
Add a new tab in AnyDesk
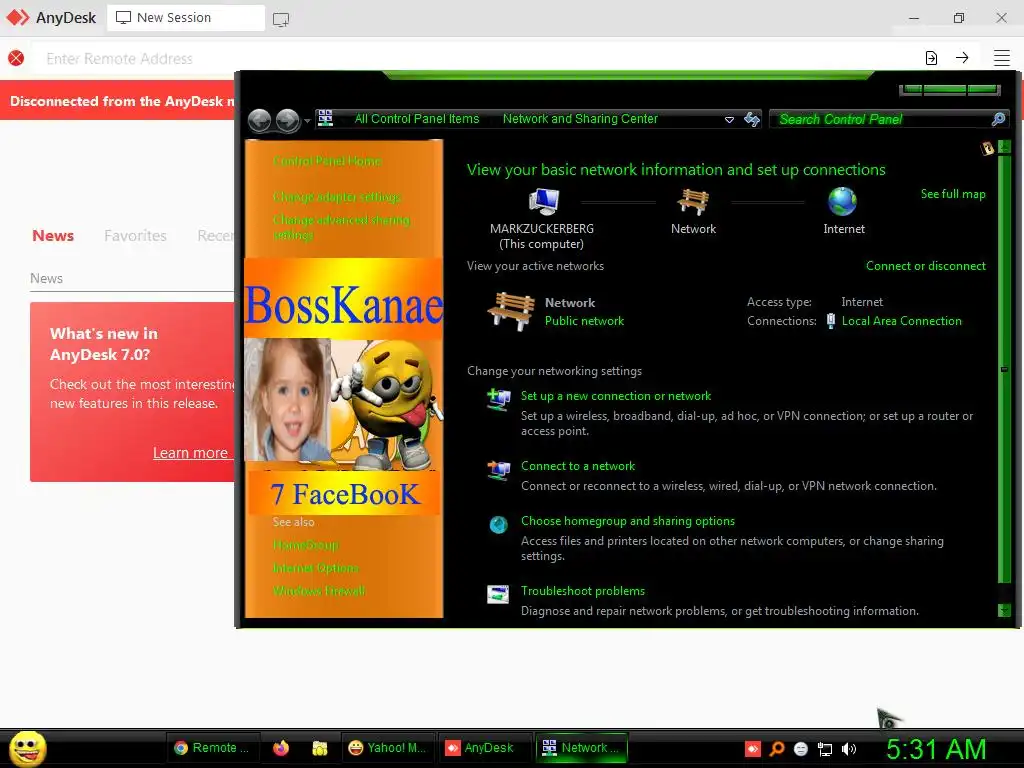coord(281,20)
